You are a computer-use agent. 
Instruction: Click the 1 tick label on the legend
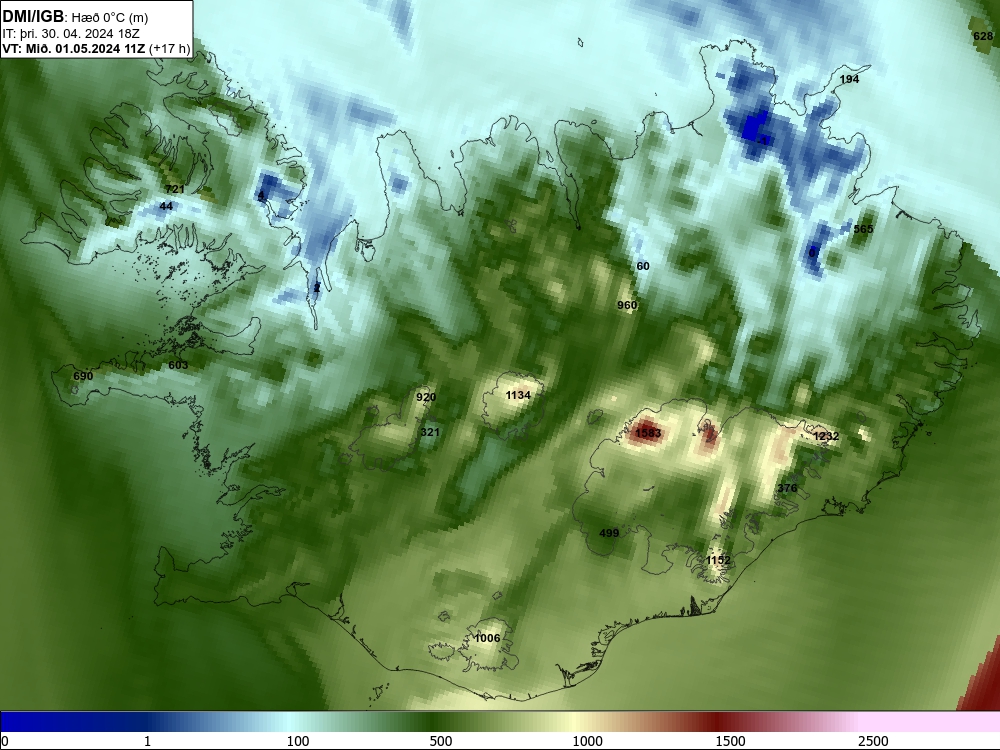coord(147,741)
